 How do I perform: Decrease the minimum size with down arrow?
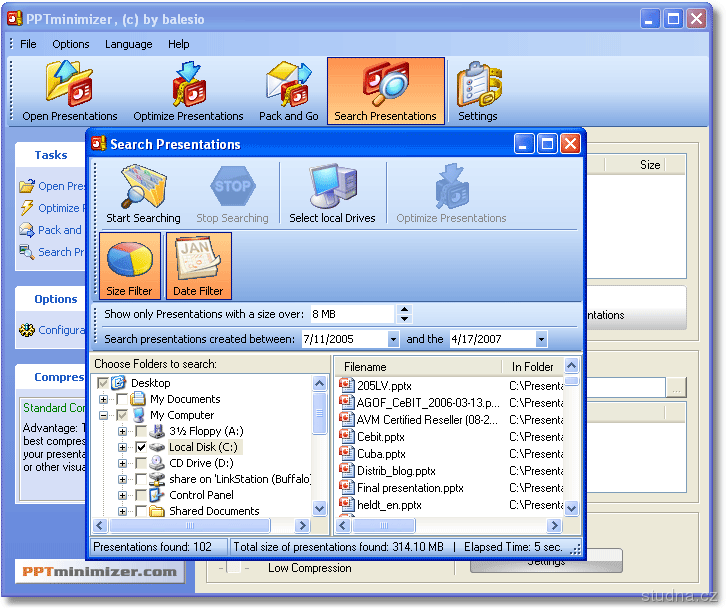point(404,319)
